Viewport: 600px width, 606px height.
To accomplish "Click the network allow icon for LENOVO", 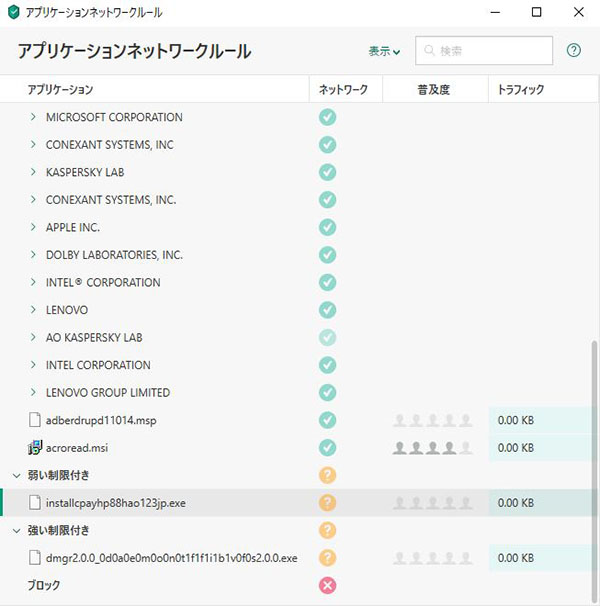I will (x=327, y=310).
